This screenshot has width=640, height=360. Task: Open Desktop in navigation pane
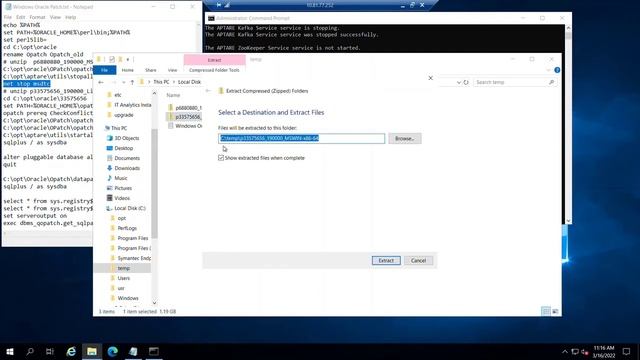pos(123,148)
